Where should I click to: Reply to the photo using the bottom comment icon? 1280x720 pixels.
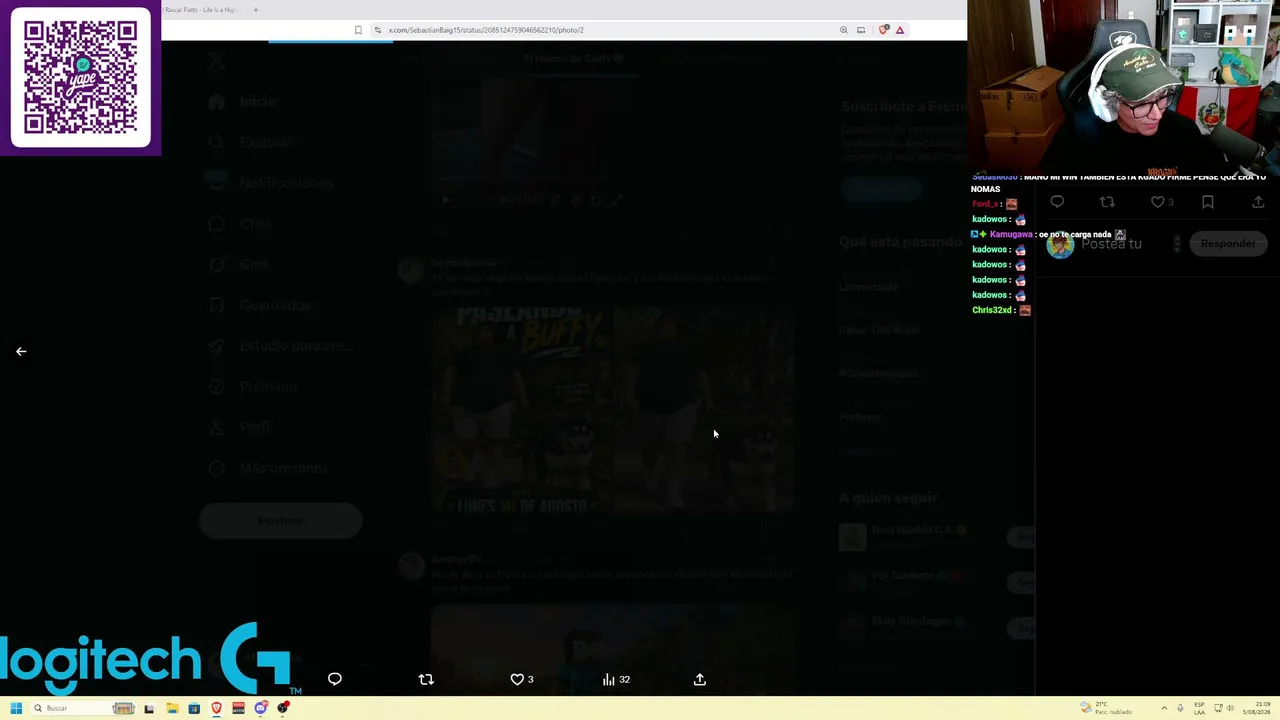(335, 679)
